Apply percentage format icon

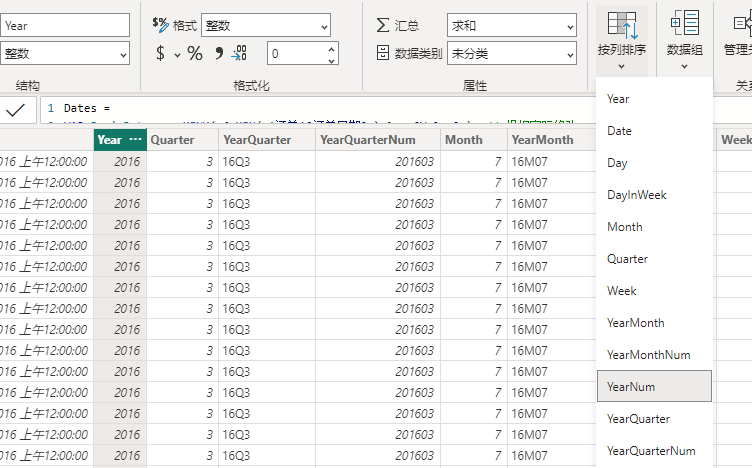(195, 53)
